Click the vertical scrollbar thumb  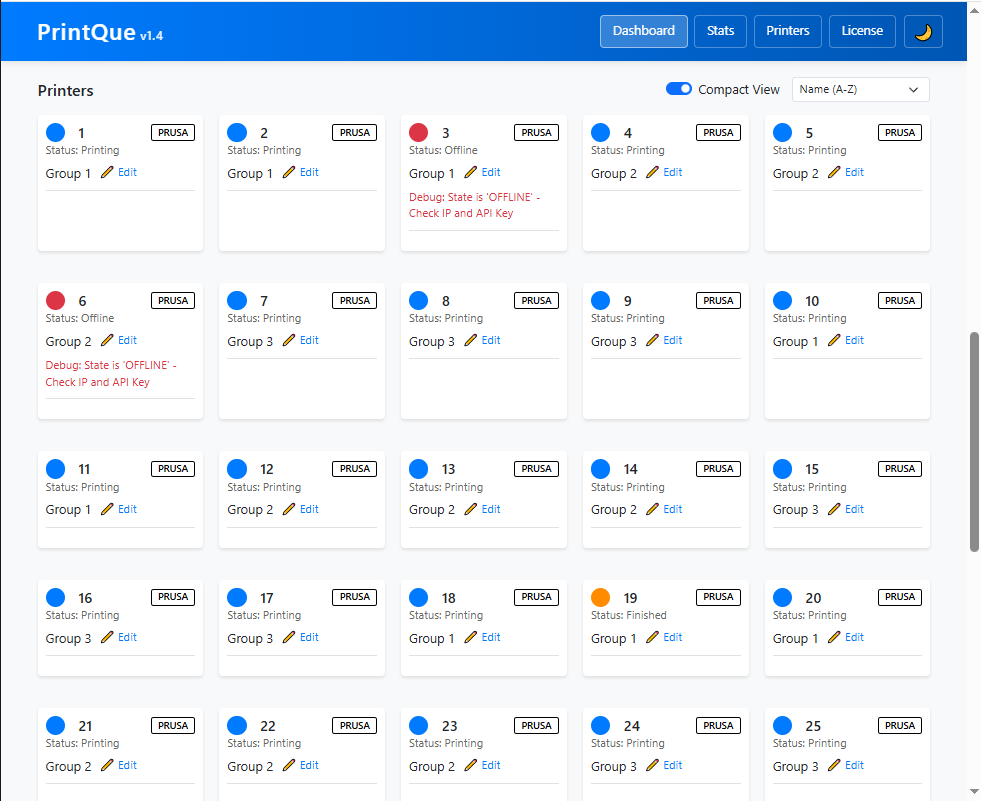pyautogui.click(x=974, y=442)
